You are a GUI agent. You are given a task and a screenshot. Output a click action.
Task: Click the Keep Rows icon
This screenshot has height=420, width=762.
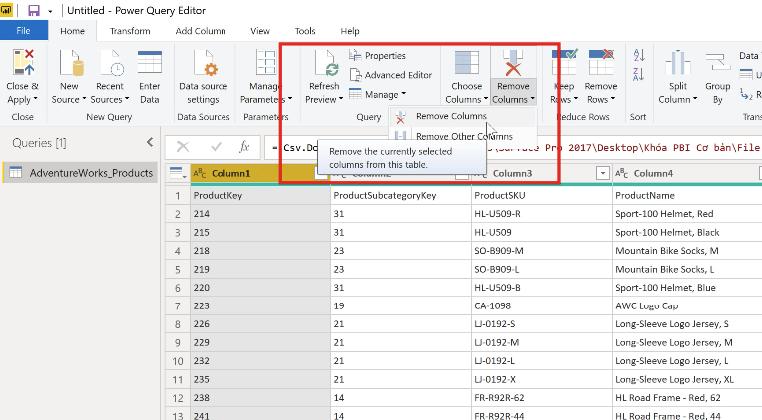[x=564, y=61]
